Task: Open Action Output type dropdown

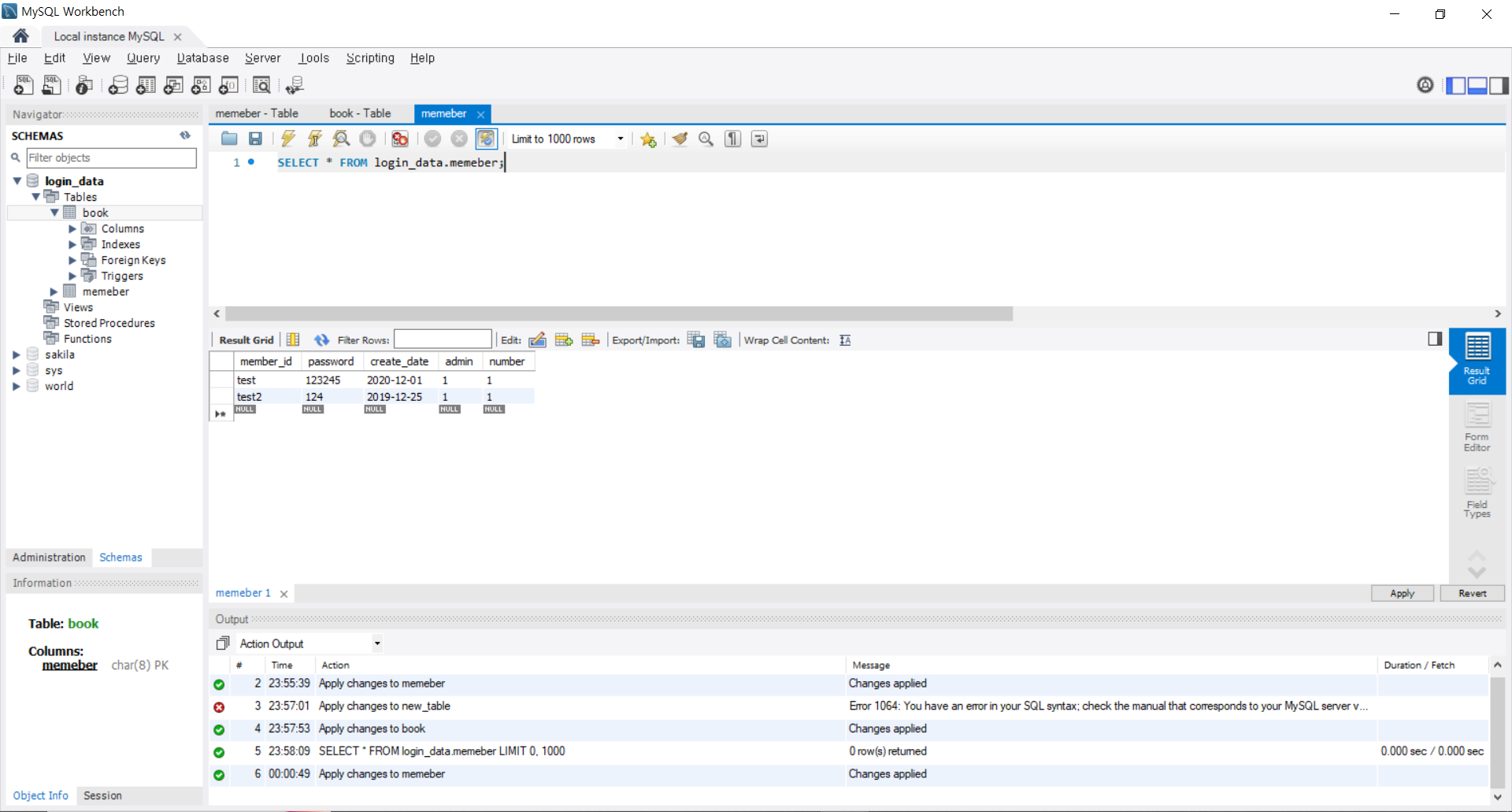Action: [x=377, y=643]
